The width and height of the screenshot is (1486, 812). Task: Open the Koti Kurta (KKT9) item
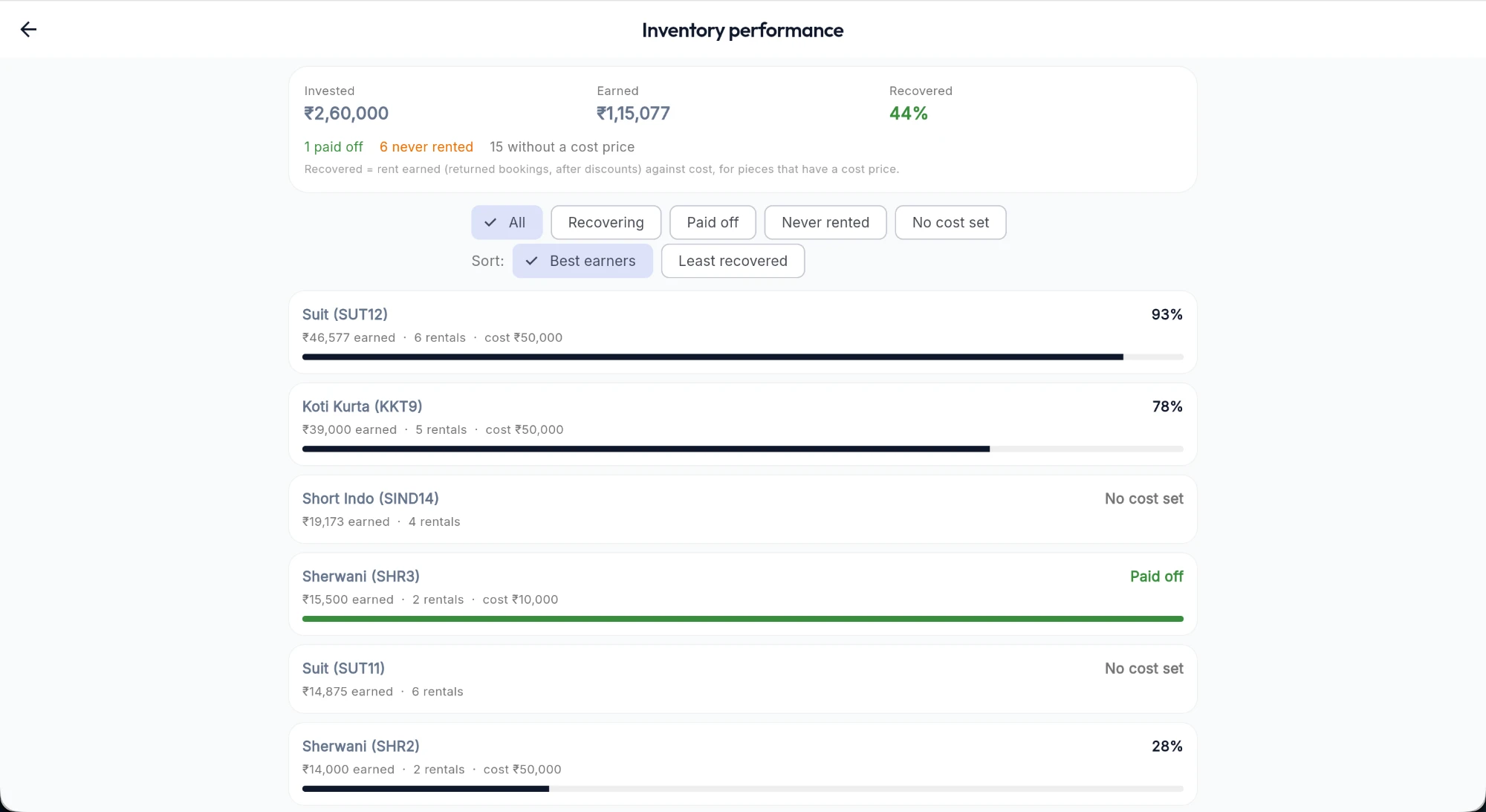click(x=742, y=424)
